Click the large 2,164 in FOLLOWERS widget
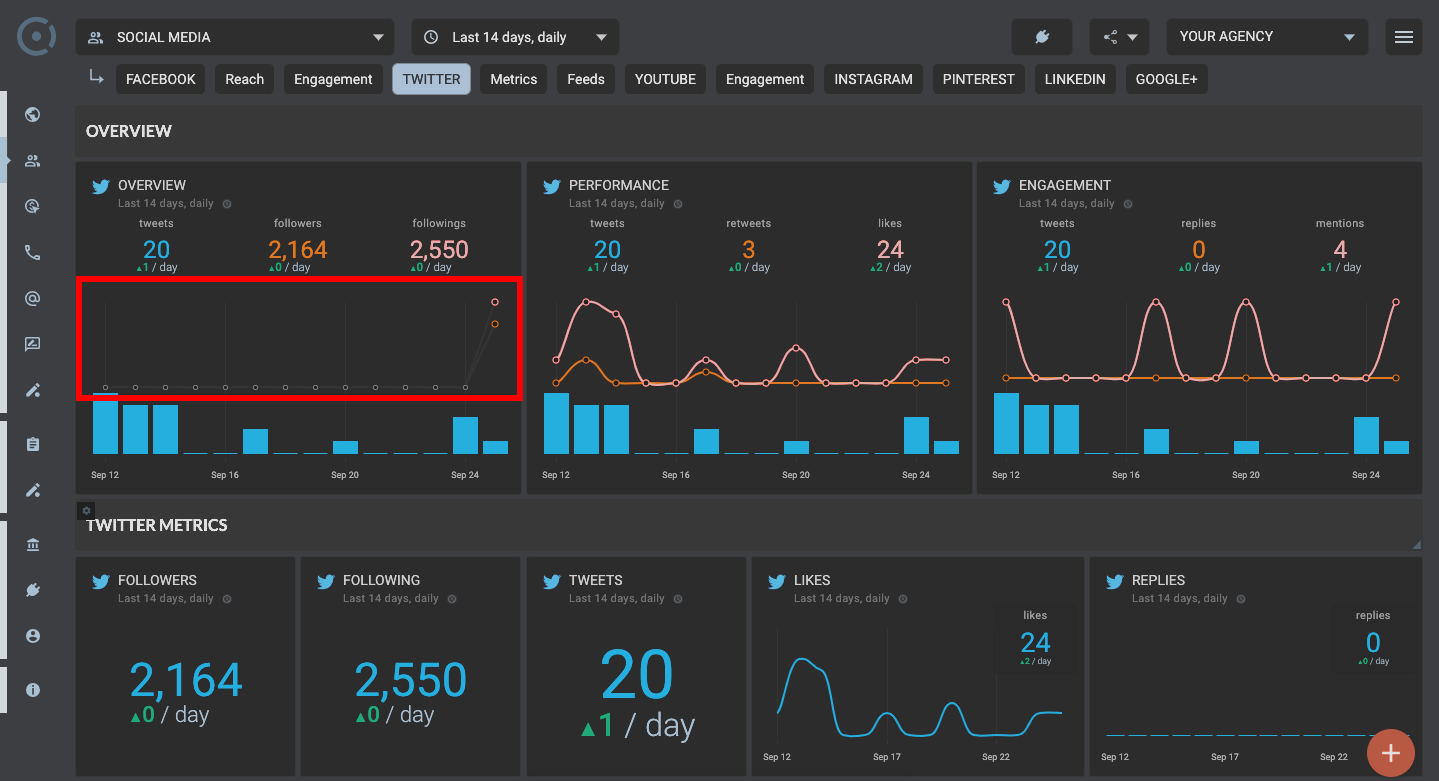1439x781 pixels. [x=186, y=681]
